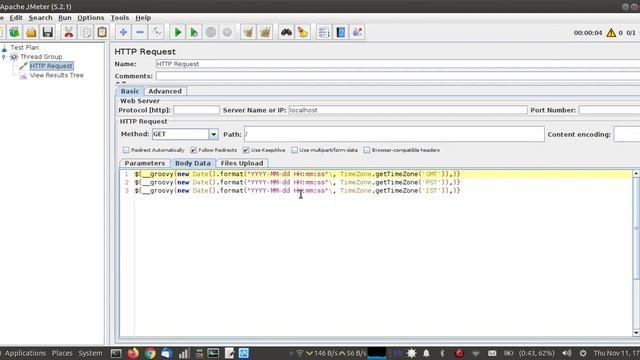The height and width of the screenshot is (360, 640).
Task: Click the Cut scissors icon
Action: [x=69, y=32]
